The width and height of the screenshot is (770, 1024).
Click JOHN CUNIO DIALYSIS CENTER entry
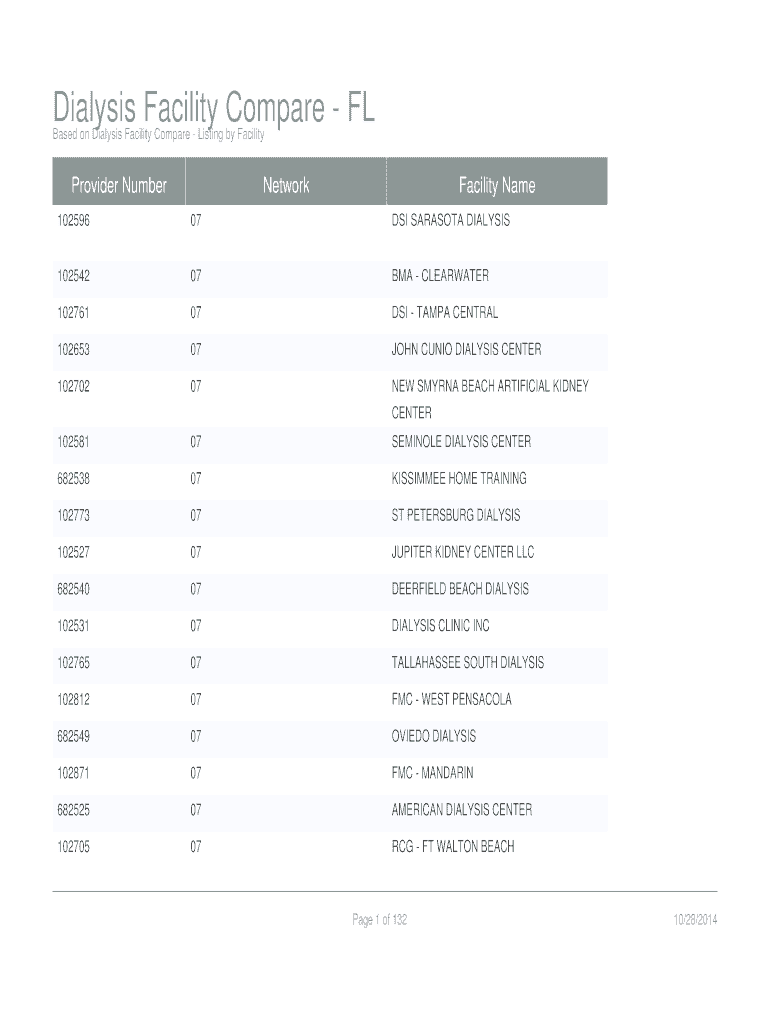466,349
